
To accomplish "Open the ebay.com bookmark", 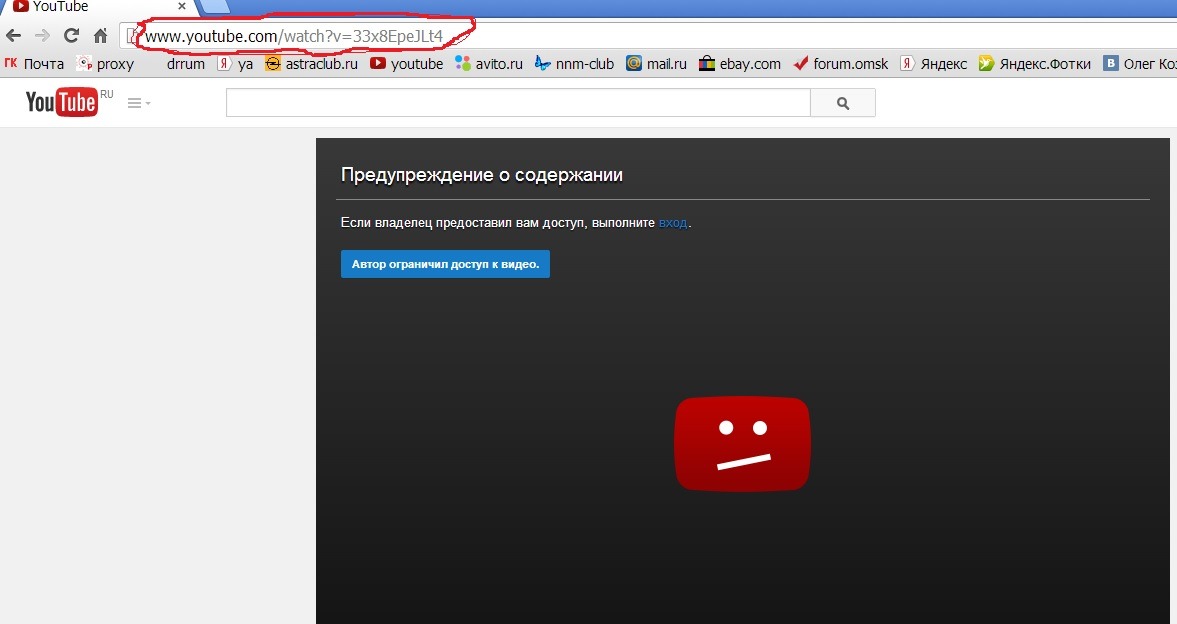I will pyautogui.click(x=740, y=64).
